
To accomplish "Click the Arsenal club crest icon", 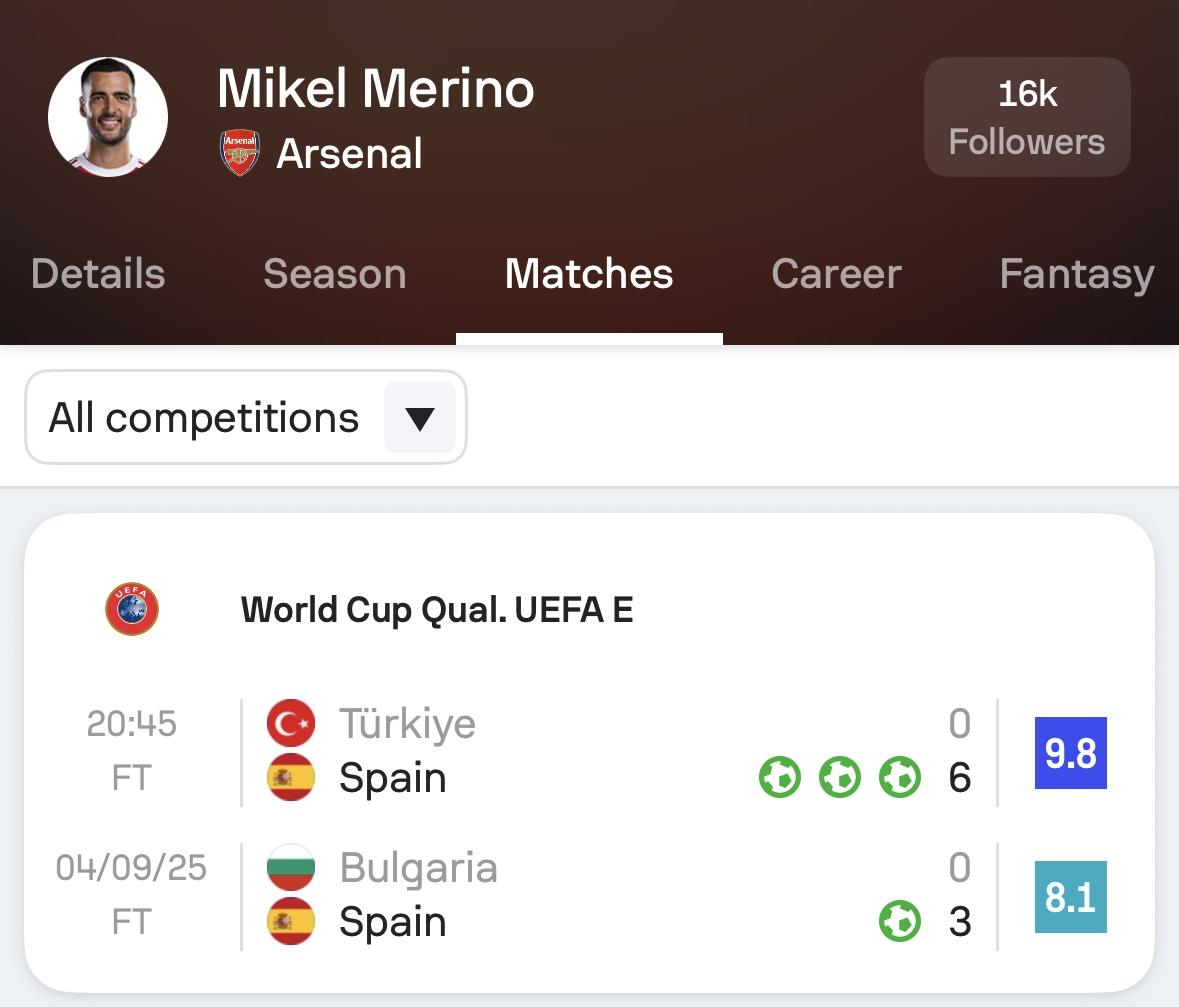I will (239, 153).
